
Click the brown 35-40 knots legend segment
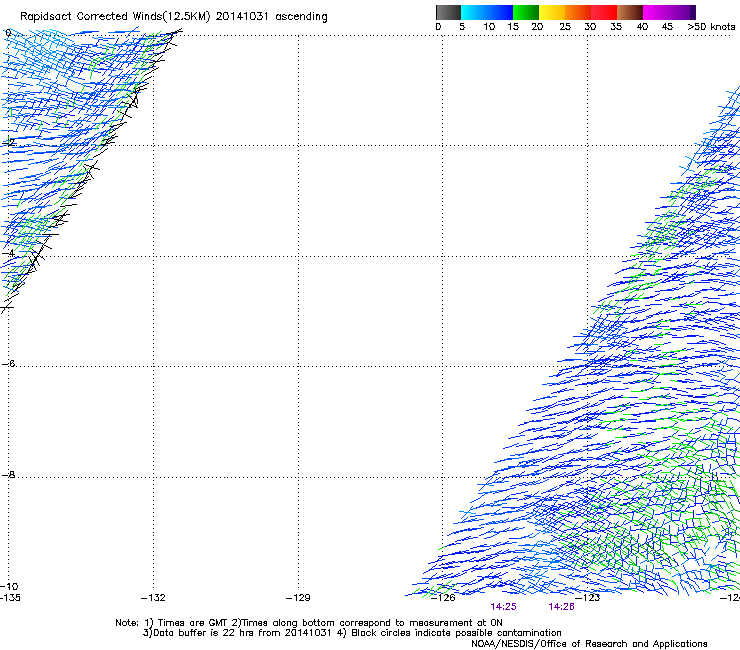tap(630, 12)
